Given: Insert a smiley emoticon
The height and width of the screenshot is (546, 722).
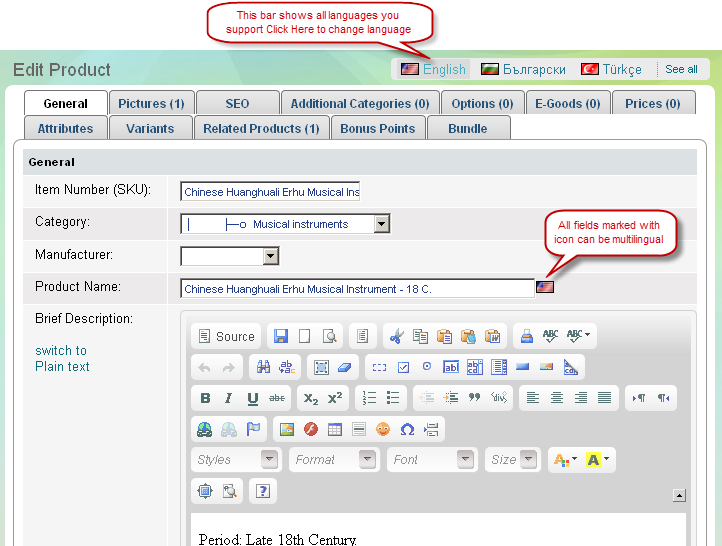Looking at the screenshot, I should tap(383, 429).
